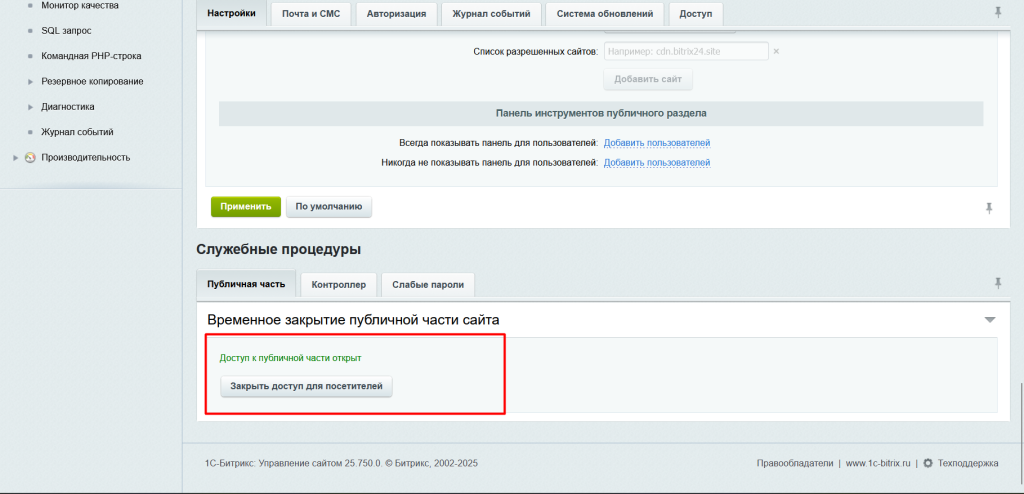Click the Производительность gauge icon
This screenshot has height=494, width=1024.
coord(30,157)
